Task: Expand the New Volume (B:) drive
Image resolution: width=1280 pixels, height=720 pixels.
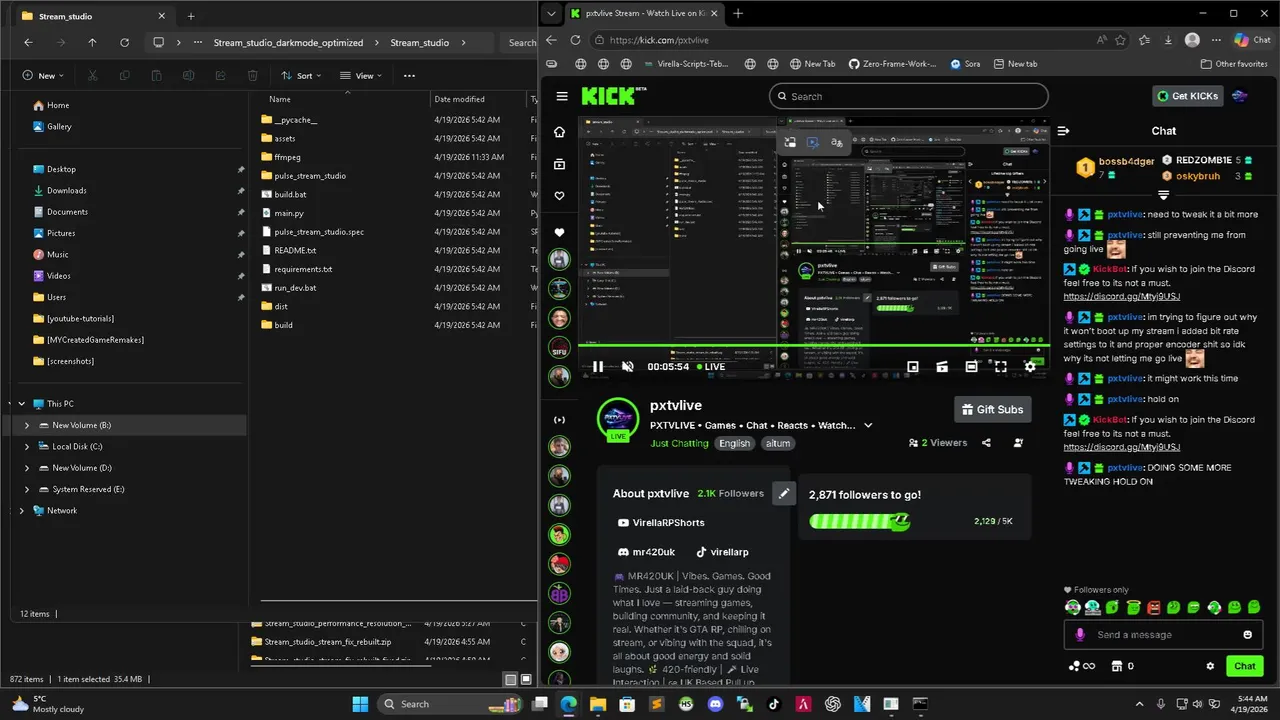Action: (27, 425)
